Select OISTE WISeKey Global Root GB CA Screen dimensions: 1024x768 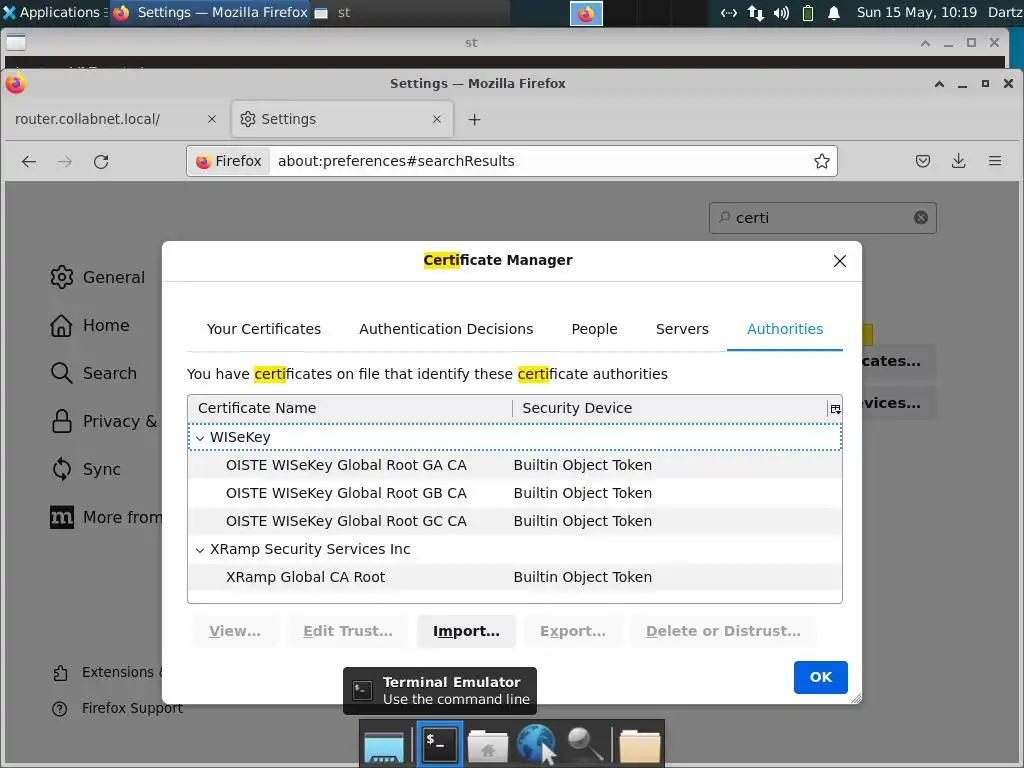tap(515, 493)
